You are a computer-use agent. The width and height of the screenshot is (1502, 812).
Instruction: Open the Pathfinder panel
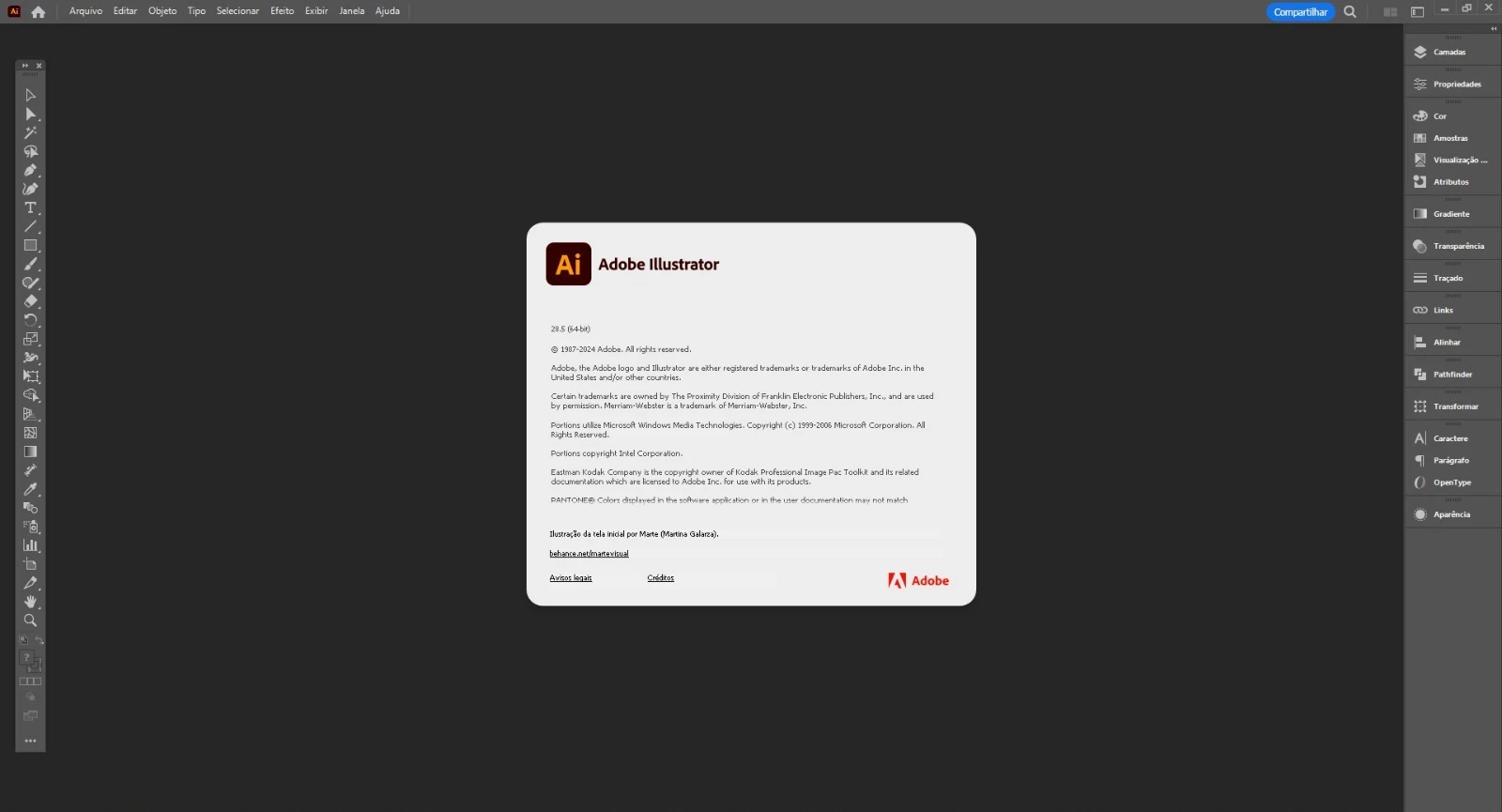pyautogui.click(x=1452, y=374)
